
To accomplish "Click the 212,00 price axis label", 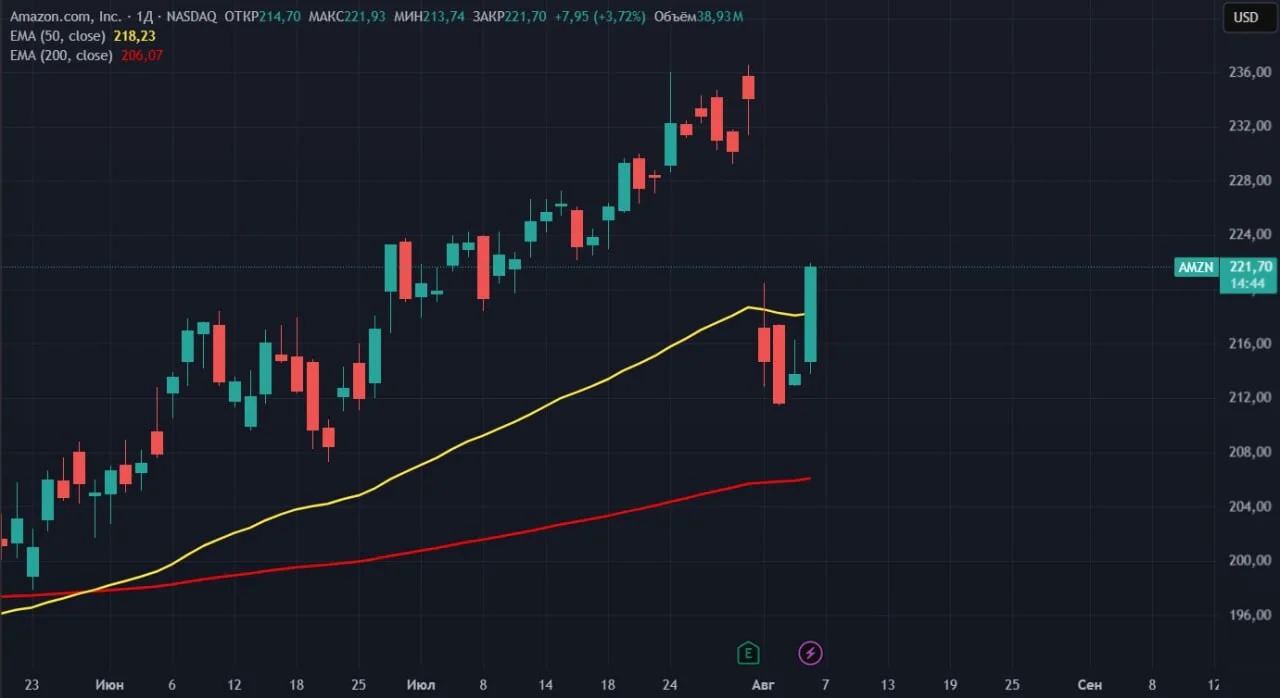I will [1250, 398].
